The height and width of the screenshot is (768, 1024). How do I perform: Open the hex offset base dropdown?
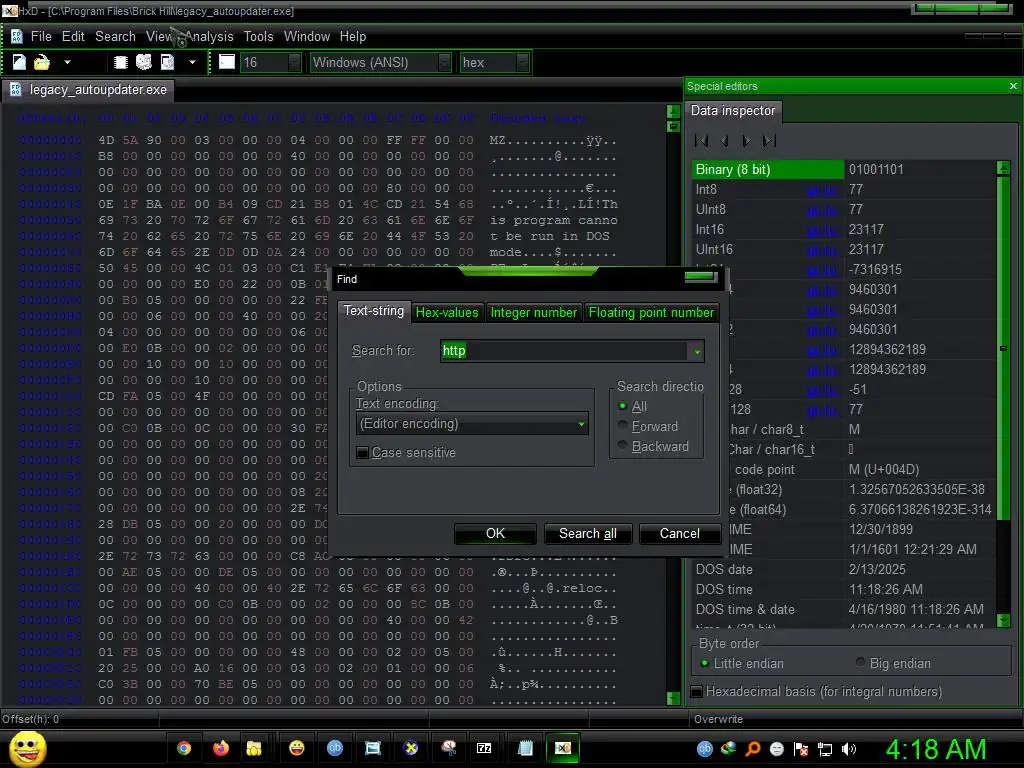point(522,62)
